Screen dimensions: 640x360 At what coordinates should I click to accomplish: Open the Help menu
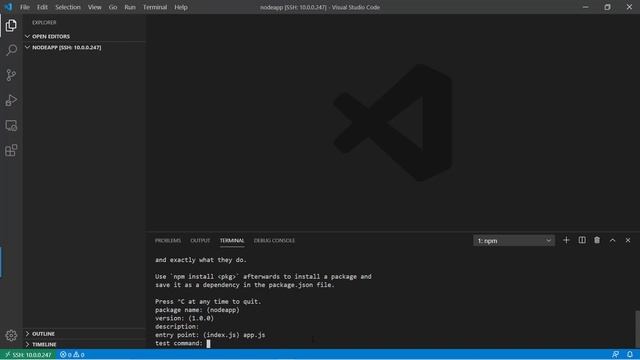pyautogui.click(x=181, y=7)
